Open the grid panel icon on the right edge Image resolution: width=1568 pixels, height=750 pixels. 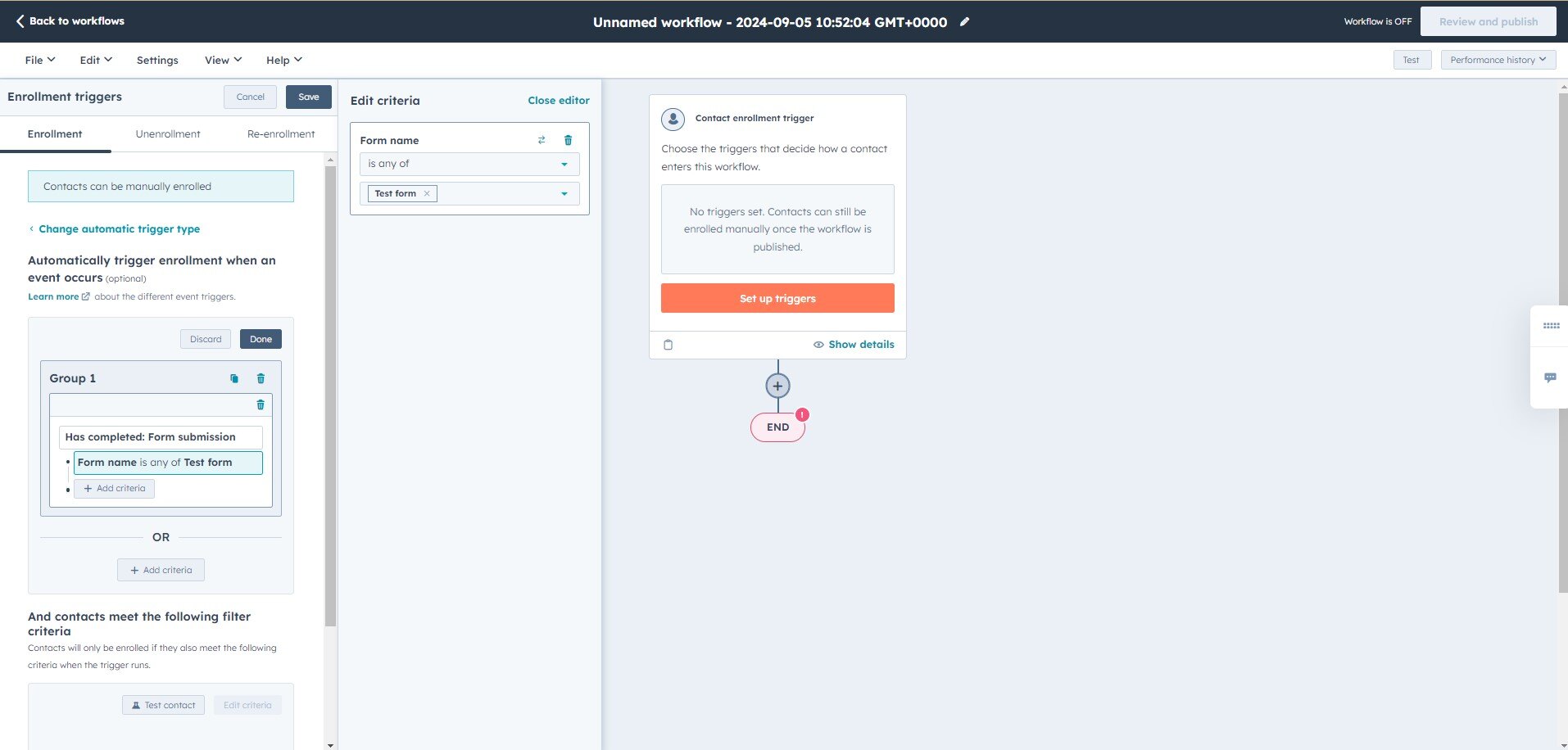click(x=1550, y=325)
